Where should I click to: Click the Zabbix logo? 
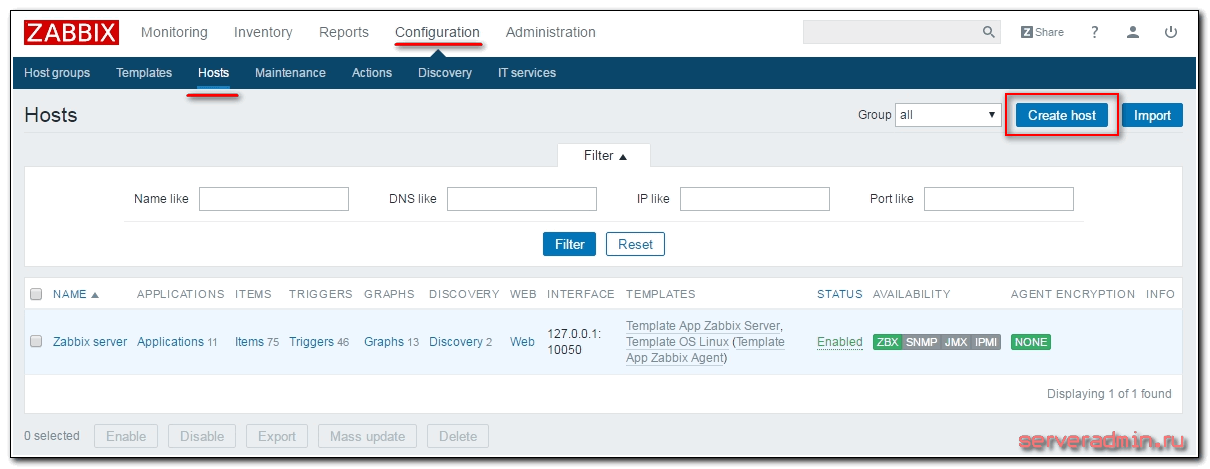(71, 32)
